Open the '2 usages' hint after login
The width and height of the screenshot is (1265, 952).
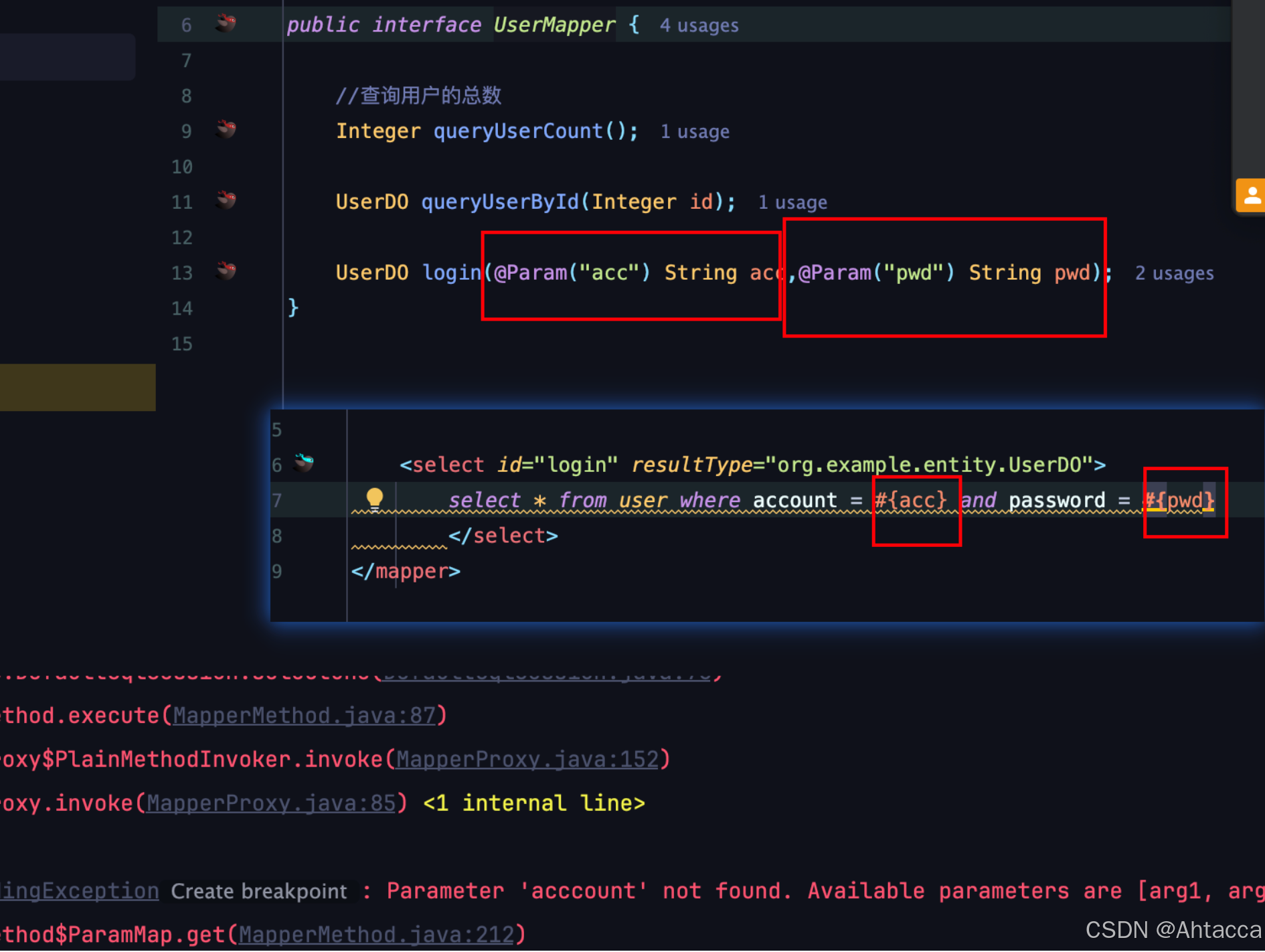tap(1174, 274)
